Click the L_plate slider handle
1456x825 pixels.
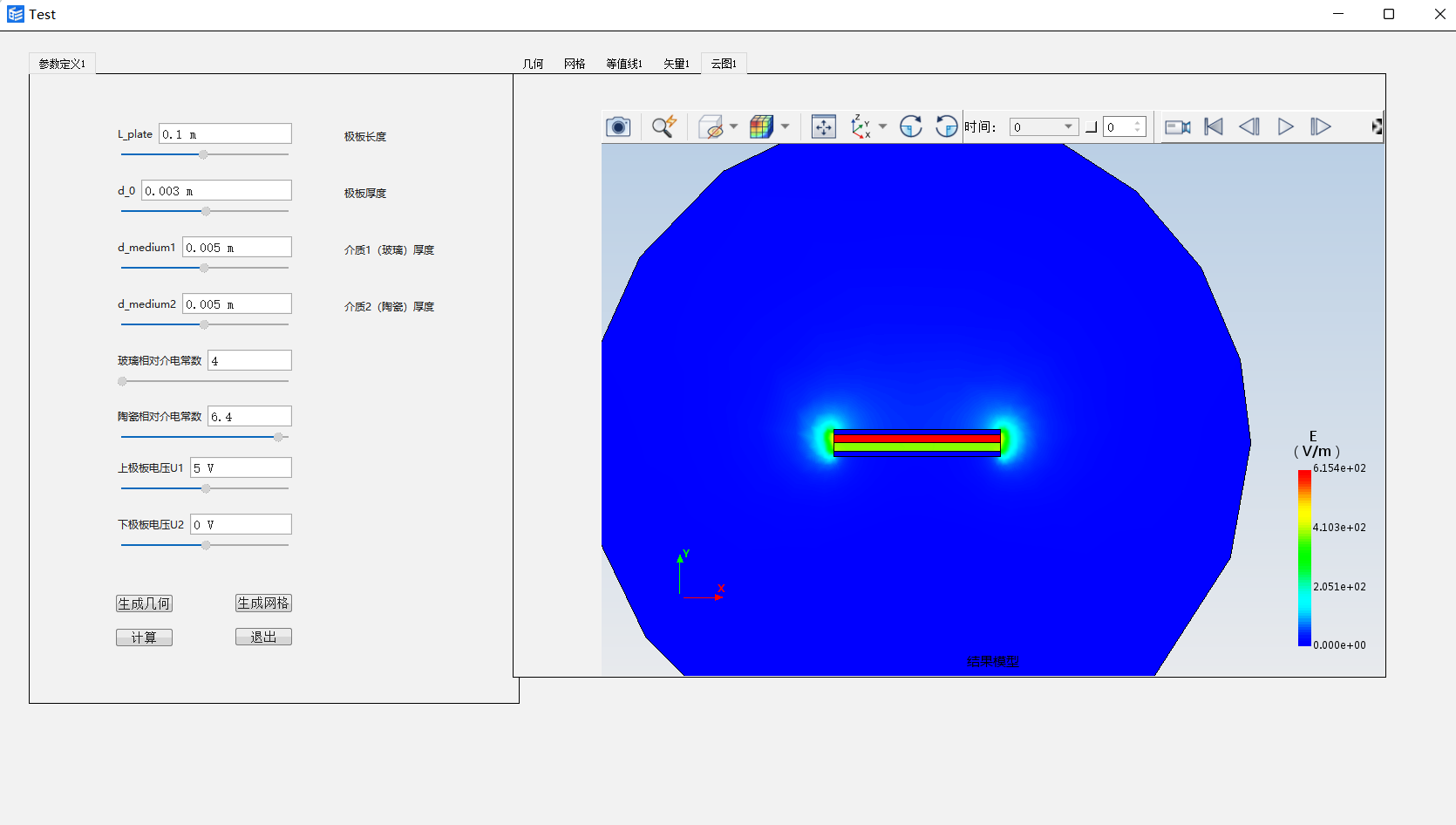(203, 154)
